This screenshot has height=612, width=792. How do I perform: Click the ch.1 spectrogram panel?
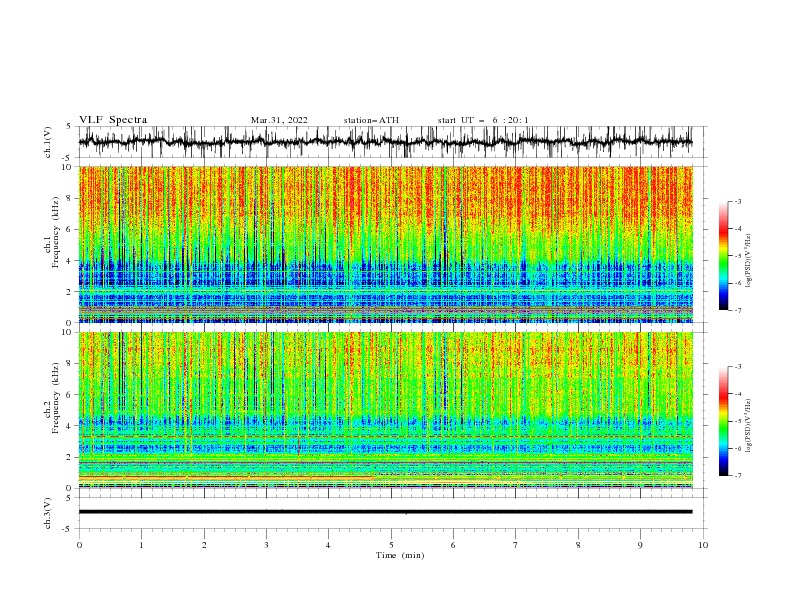pos(385,244)
